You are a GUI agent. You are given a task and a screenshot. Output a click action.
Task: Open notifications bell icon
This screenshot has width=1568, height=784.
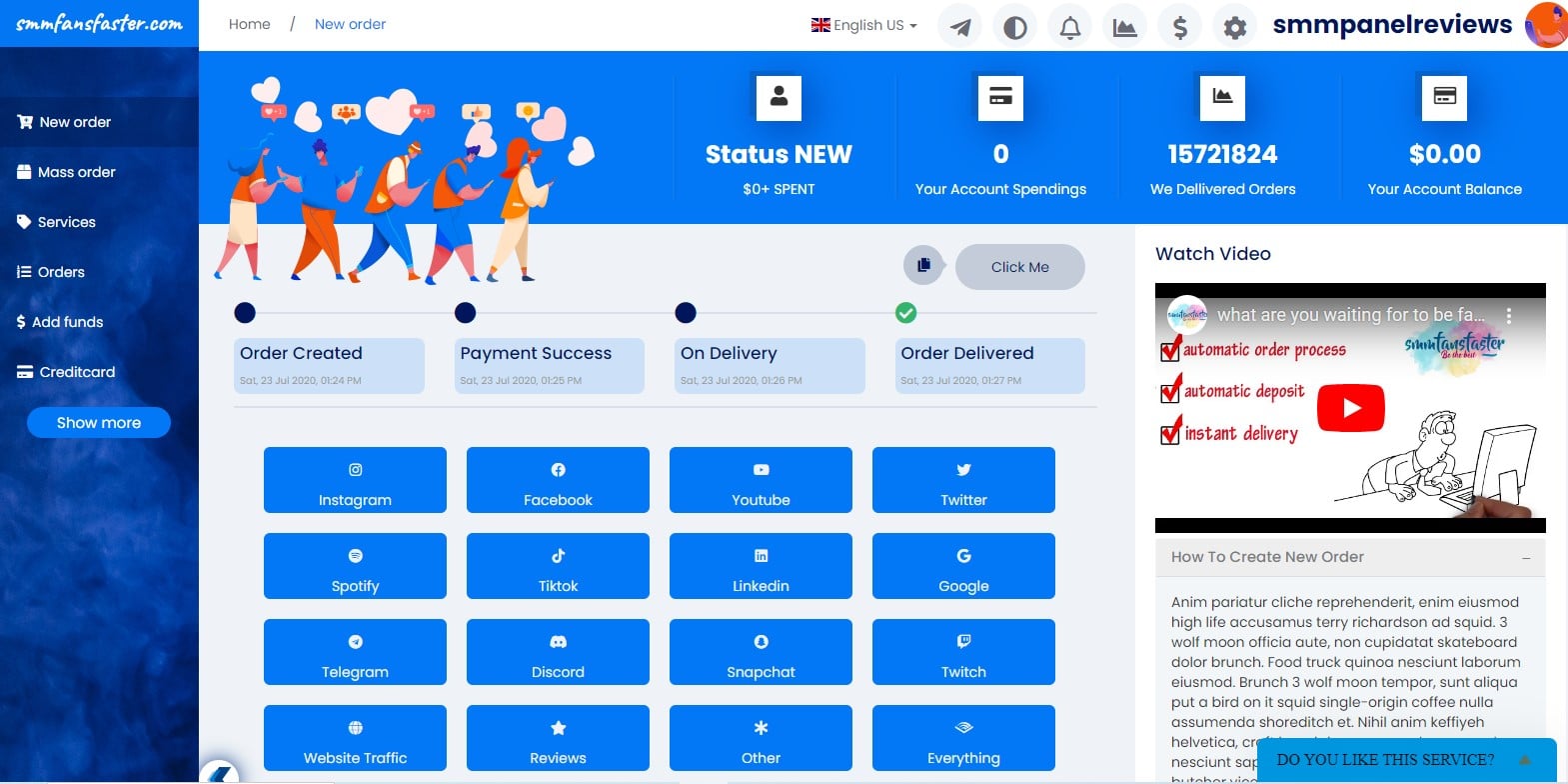pyautogui.click(x=1069, y=27)
